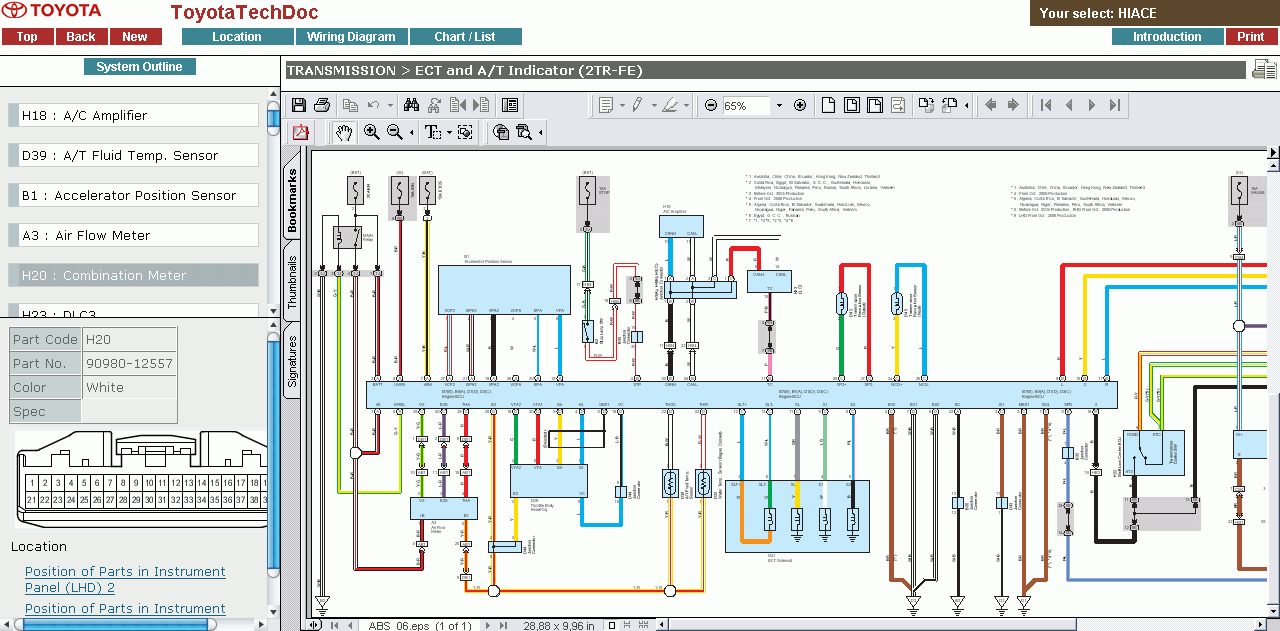Expand the zoom tools flyout arrow
Viewport: 1280px width, 631px height.
[411, 132]
